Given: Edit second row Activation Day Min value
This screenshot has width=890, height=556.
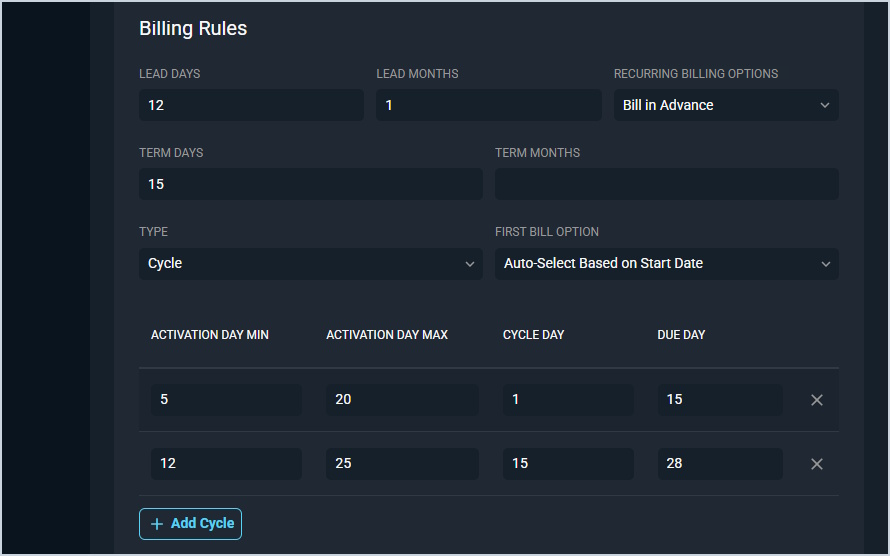Looking at the screenshot, I should 226,464.
